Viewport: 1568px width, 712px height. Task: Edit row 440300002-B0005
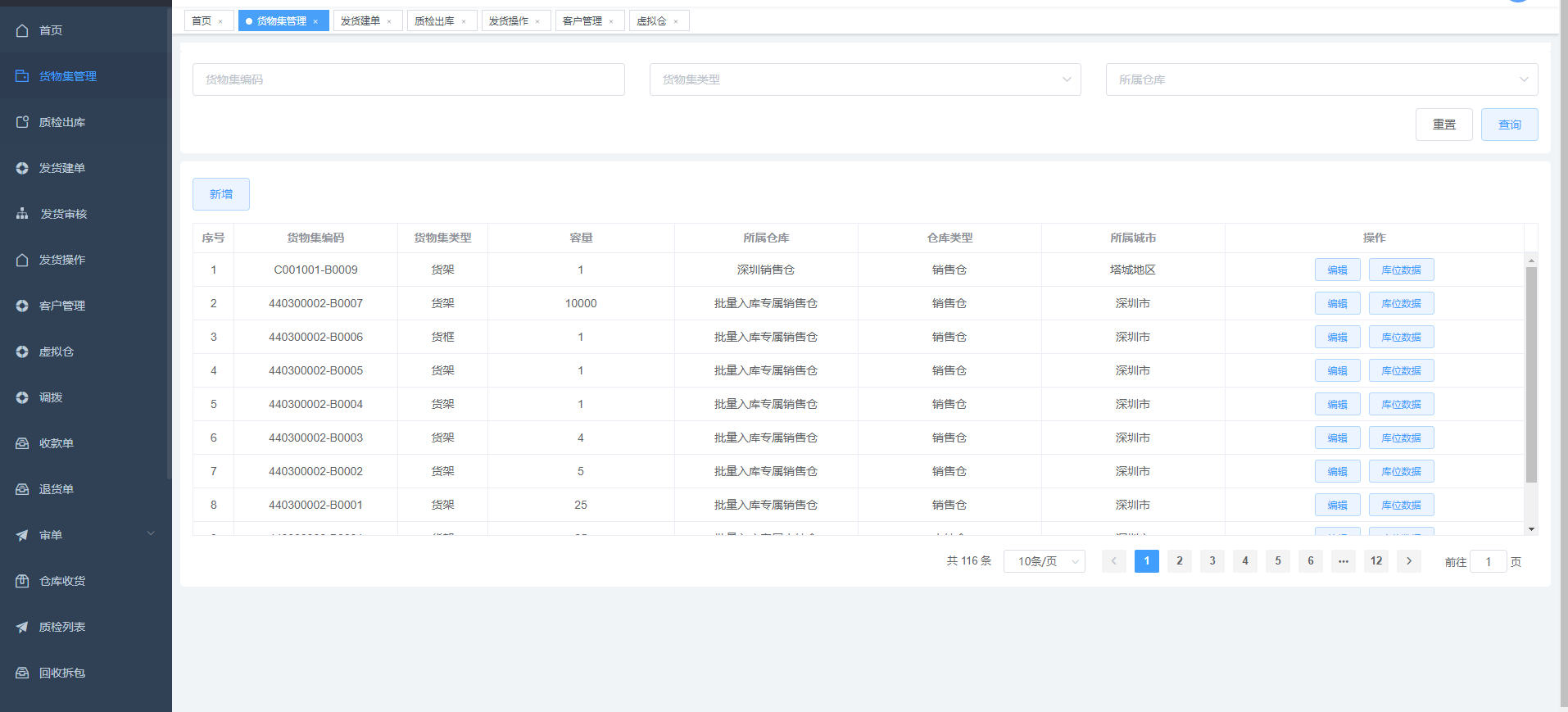pyautogui.click(x=1338, y=370)
